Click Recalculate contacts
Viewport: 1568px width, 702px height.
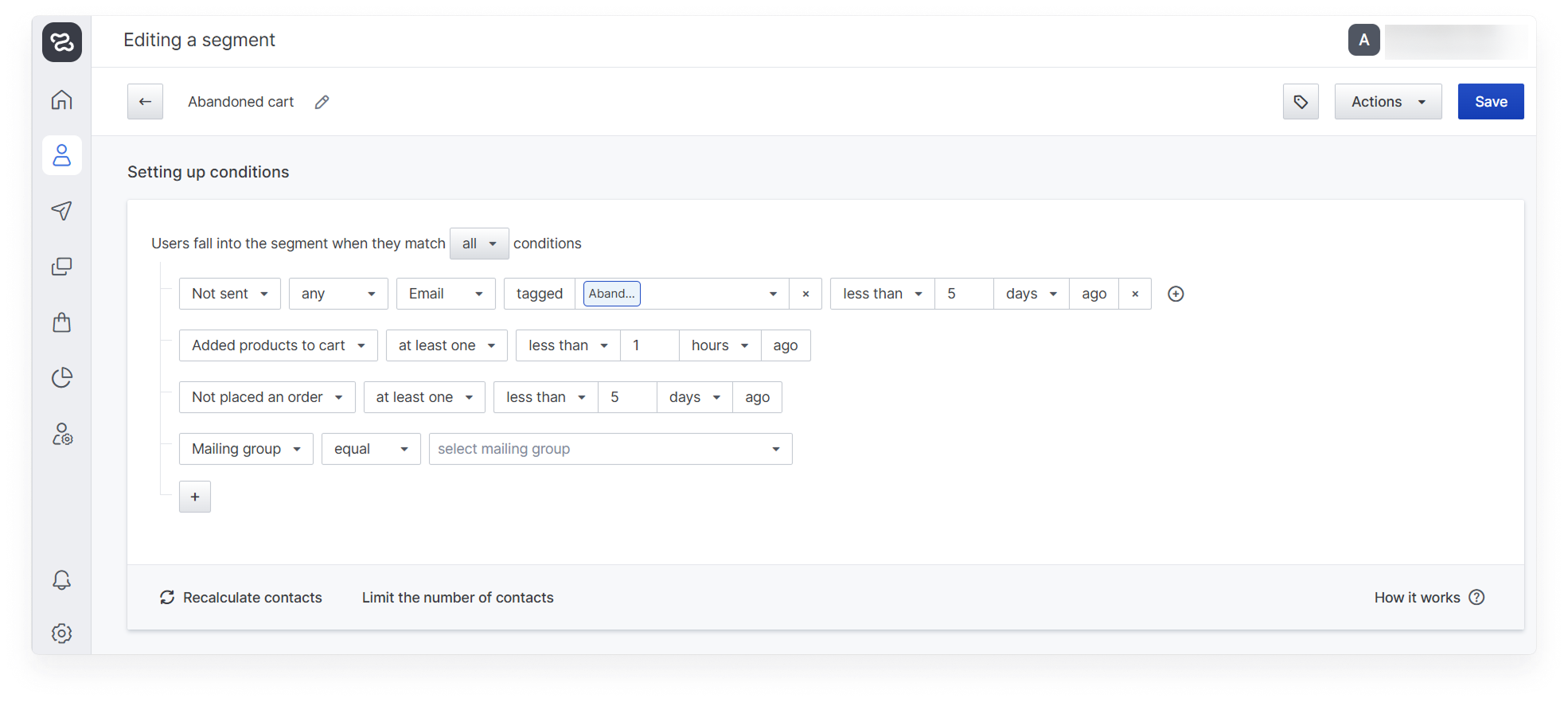pos(241,598)
